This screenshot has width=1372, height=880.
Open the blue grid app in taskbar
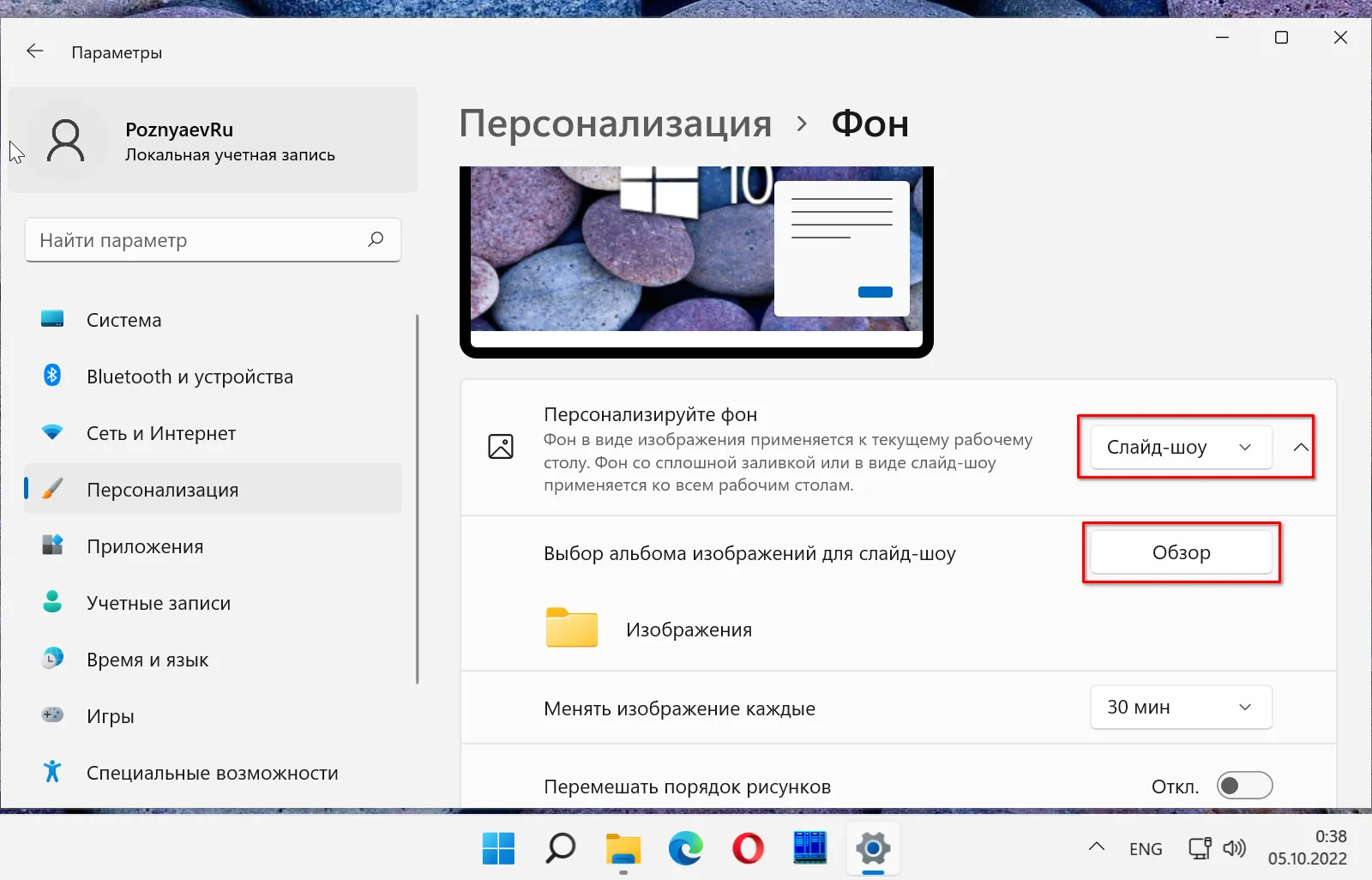[810, 848]
